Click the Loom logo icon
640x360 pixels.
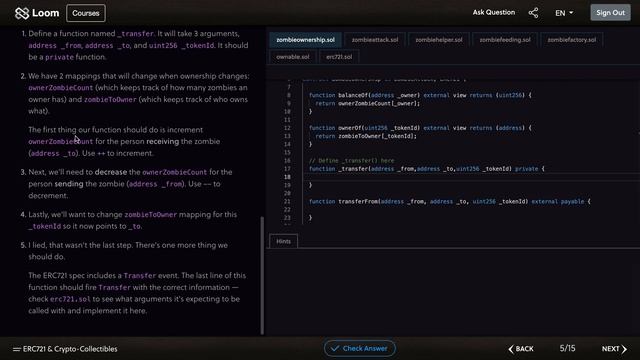[22, 13]
